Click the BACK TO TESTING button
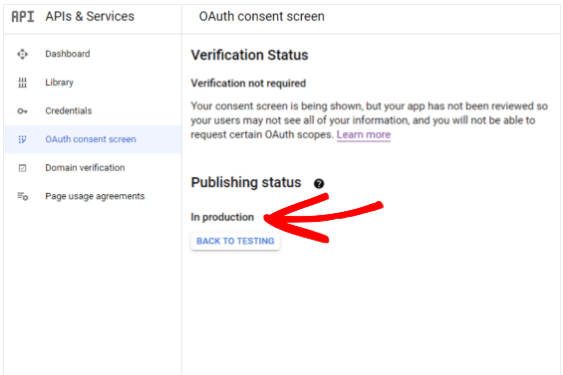 (x=235, y=241)
